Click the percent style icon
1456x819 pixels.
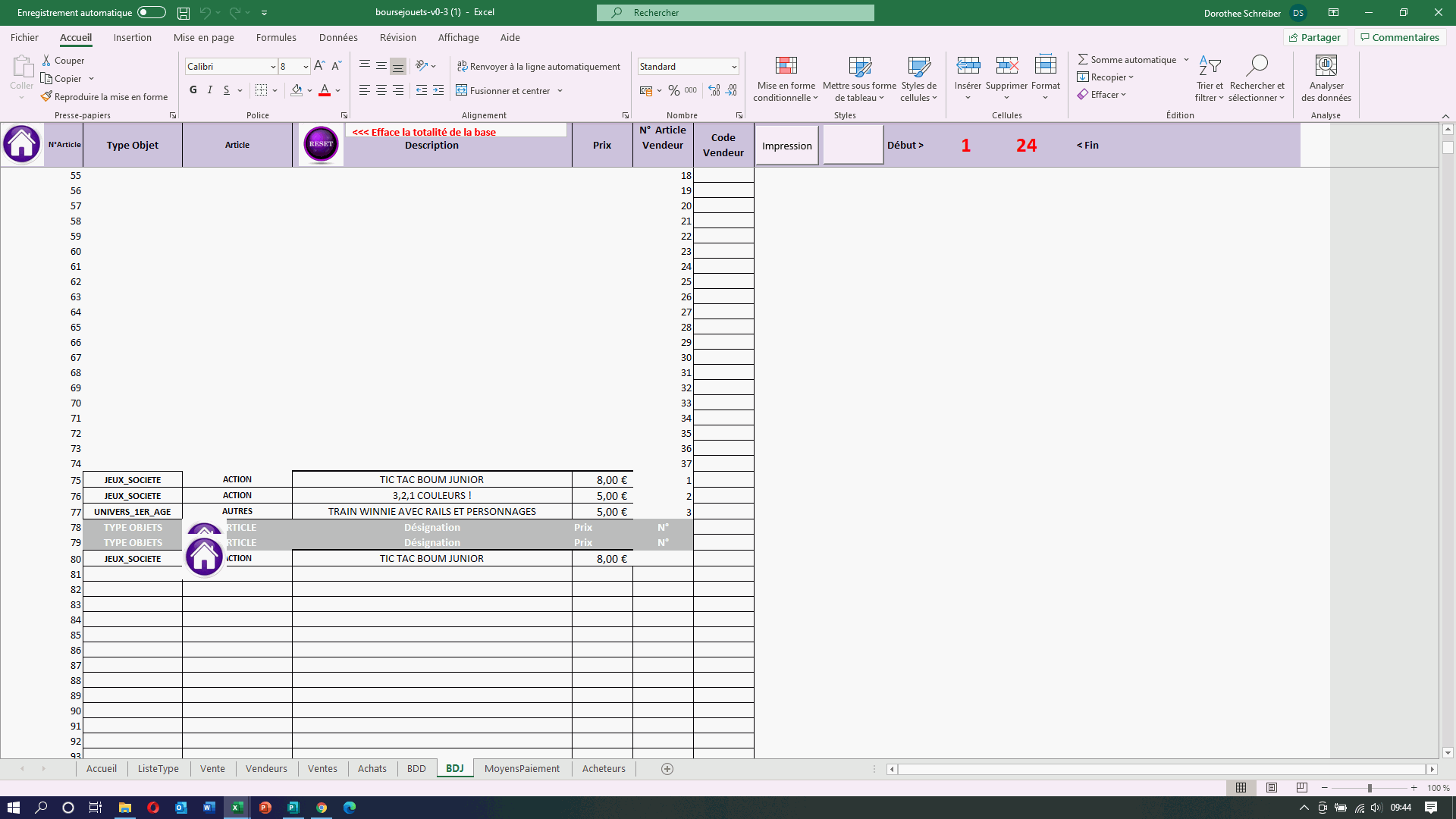point(673,90)
